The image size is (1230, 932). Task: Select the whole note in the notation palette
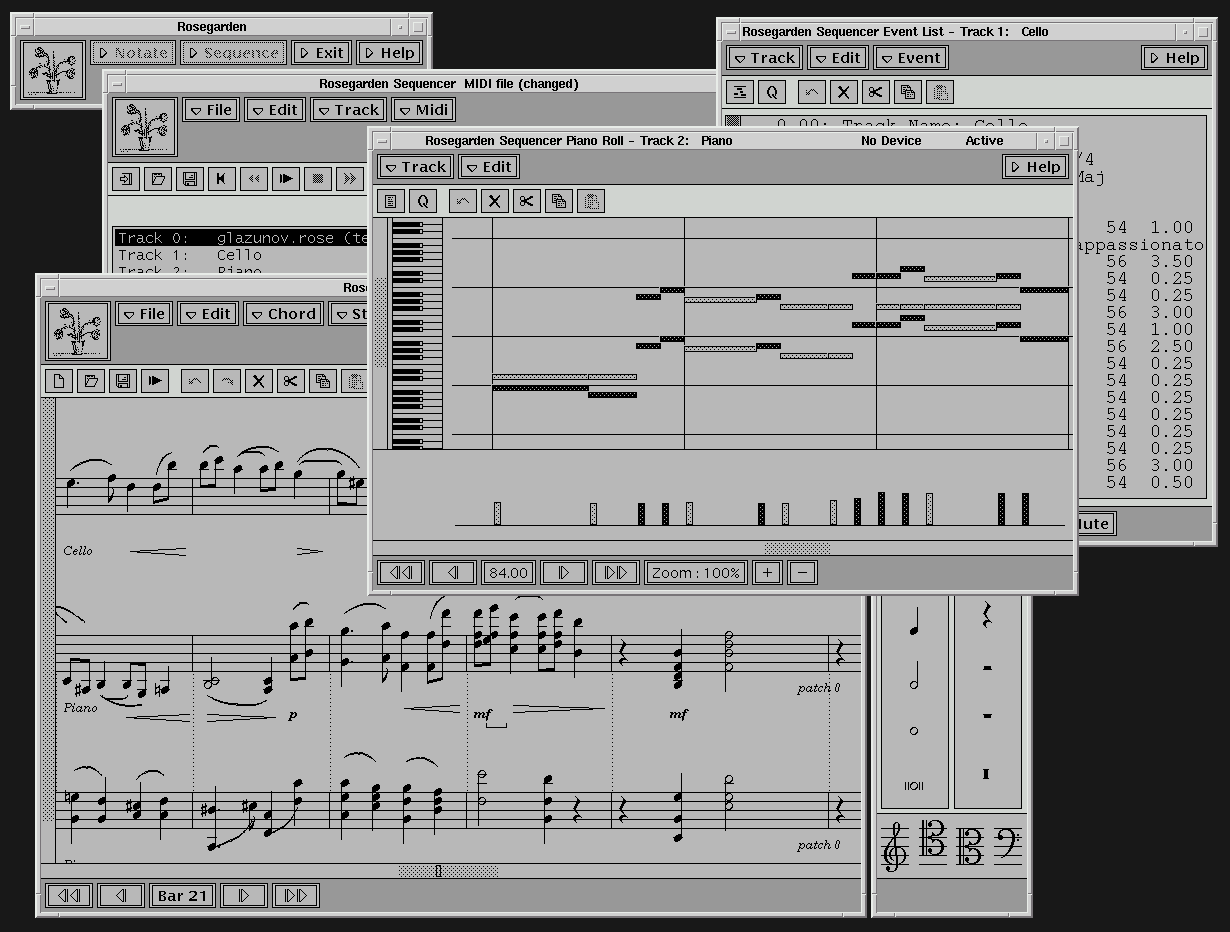point(914,731)
